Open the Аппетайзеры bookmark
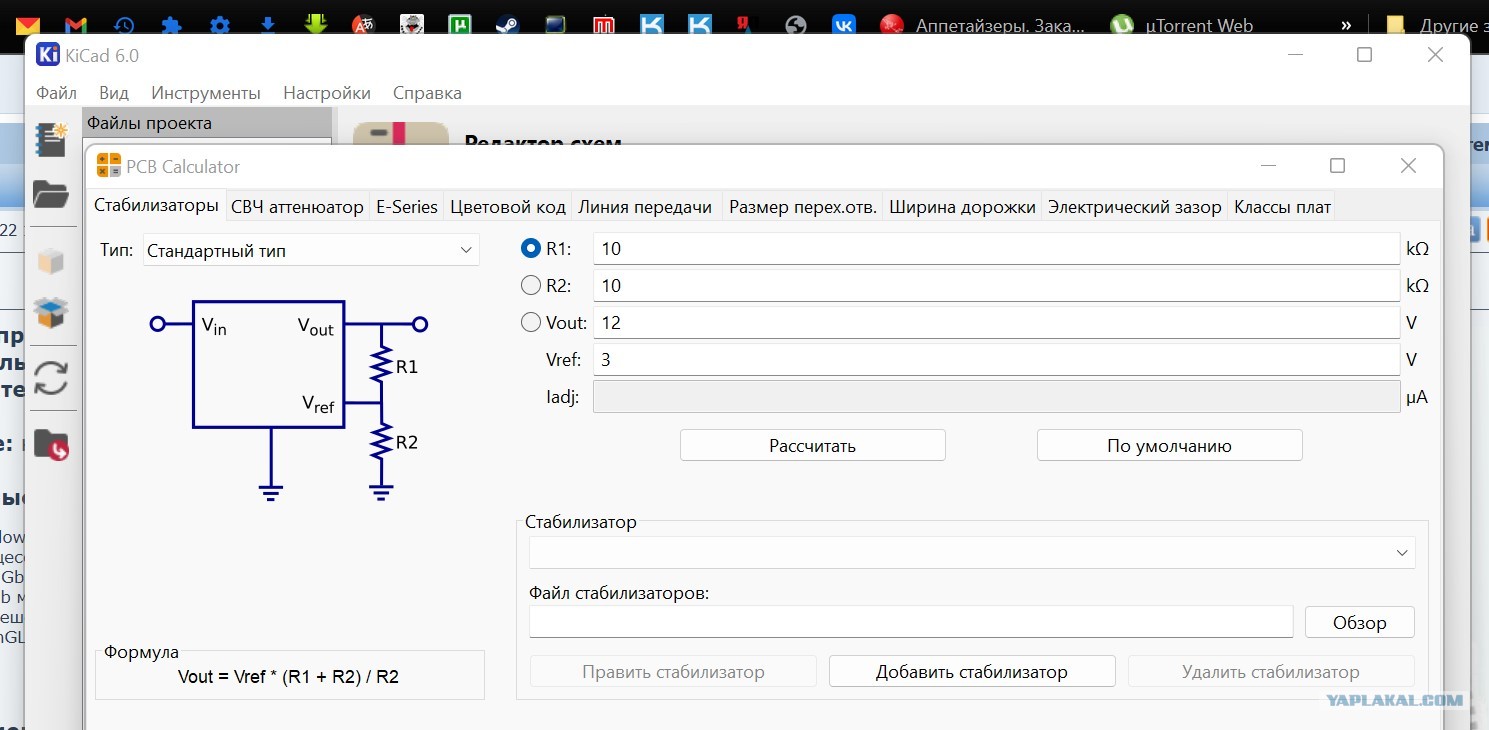Image resolution: width=1489 pixels, height=730 pixels. pos(983,26)
